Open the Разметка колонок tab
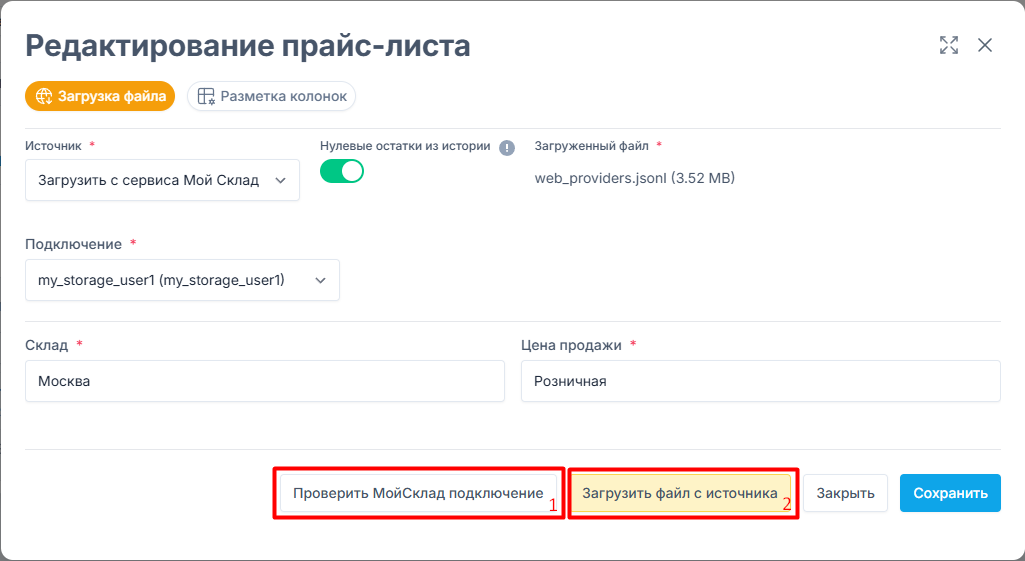The width and height of the screenshot is (1025, 561). click(271, 96)
